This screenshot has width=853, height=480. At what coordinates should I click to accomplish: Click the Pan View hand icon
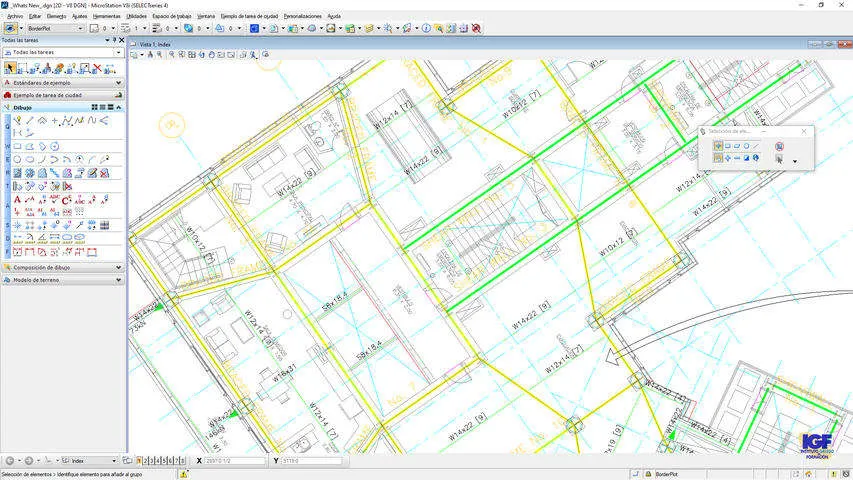[212, 54]
